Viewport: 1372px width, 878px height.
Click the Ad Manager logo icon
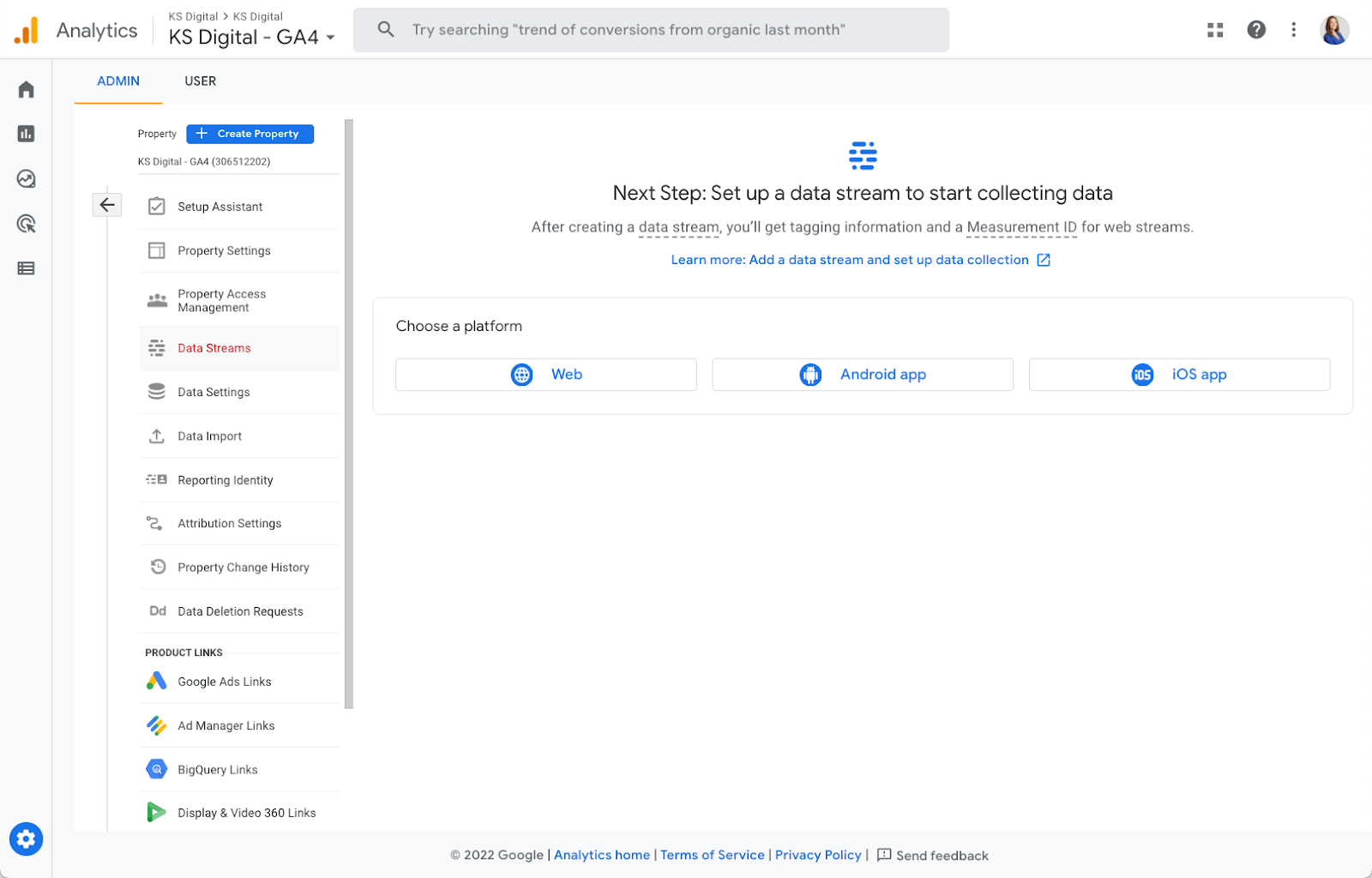(156, 725)
